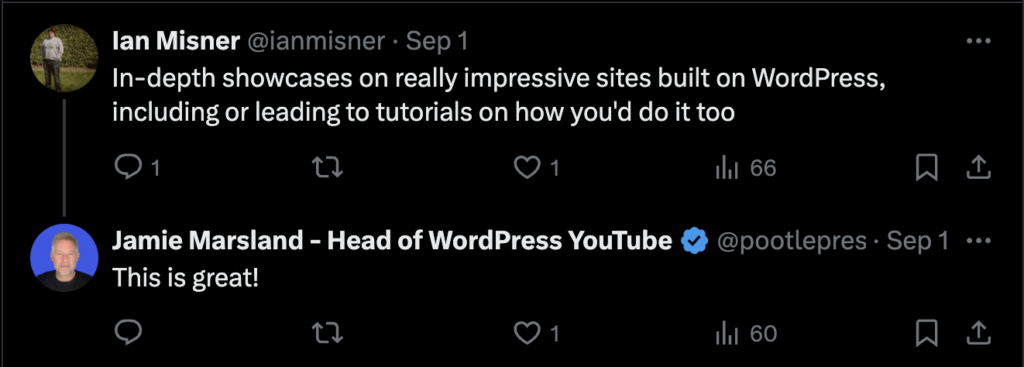The image size is (1024, 367).
Task: Open the @pootlepres handle link
Action: [x=792, y=242]
